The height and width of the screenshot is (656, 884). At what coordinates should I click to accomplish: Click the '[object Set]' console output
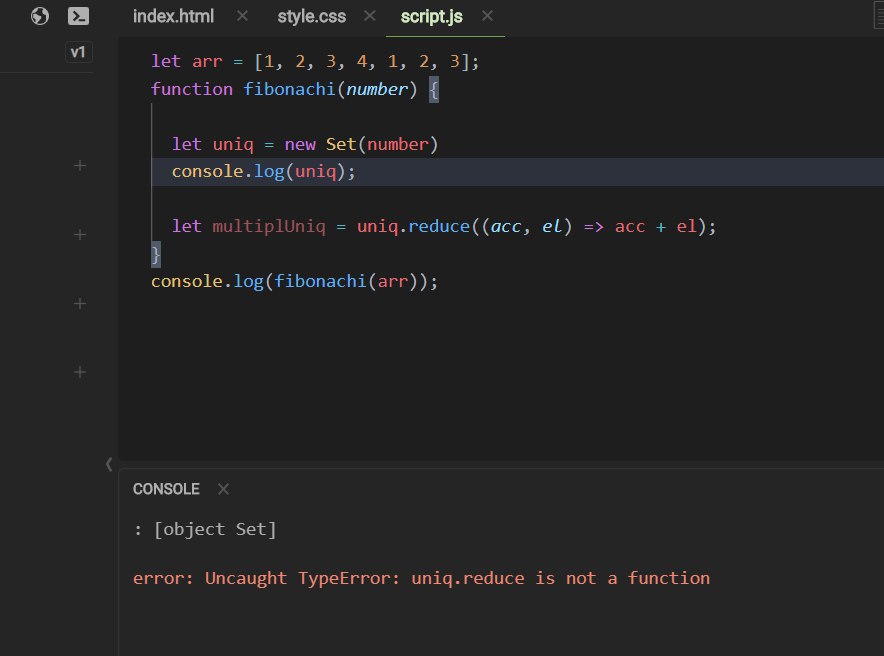215,529
